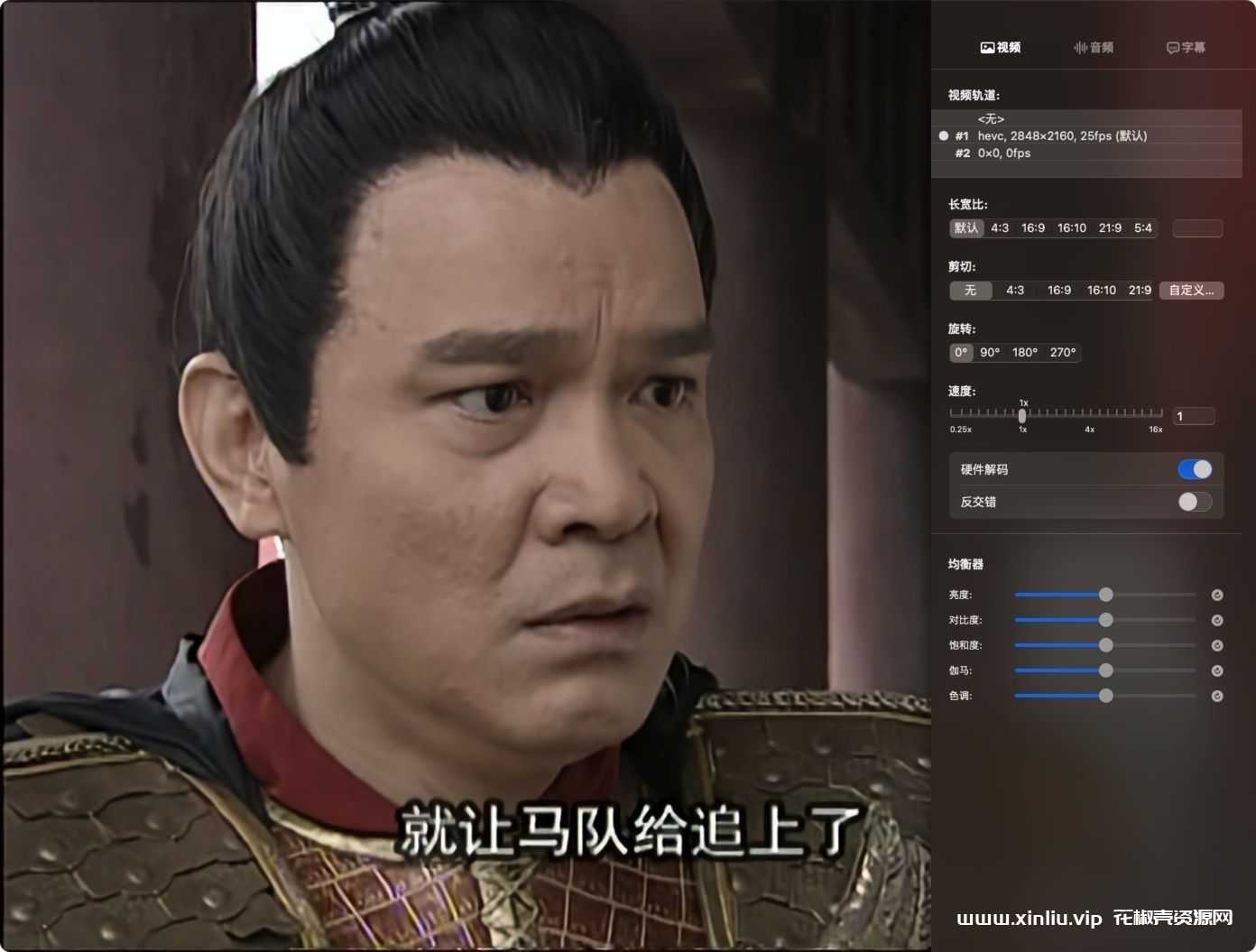Set aspect ratio to 16:9
The width and height of the screenshot is (1256, 952).
click(x=1033, y=227)
